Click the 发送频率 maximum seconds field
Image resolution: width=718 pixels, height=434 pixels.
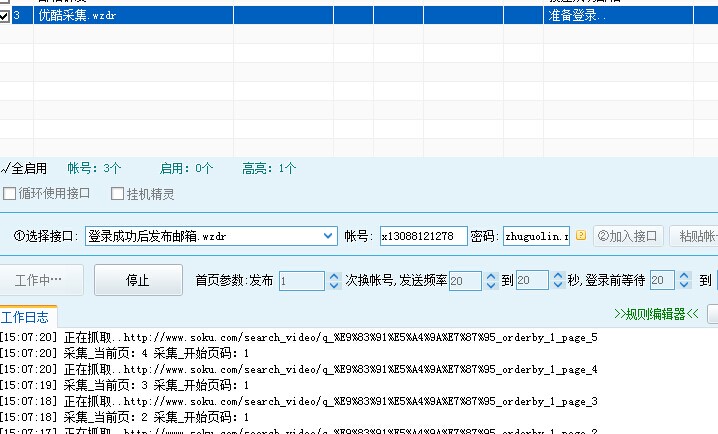coord(532,280)
